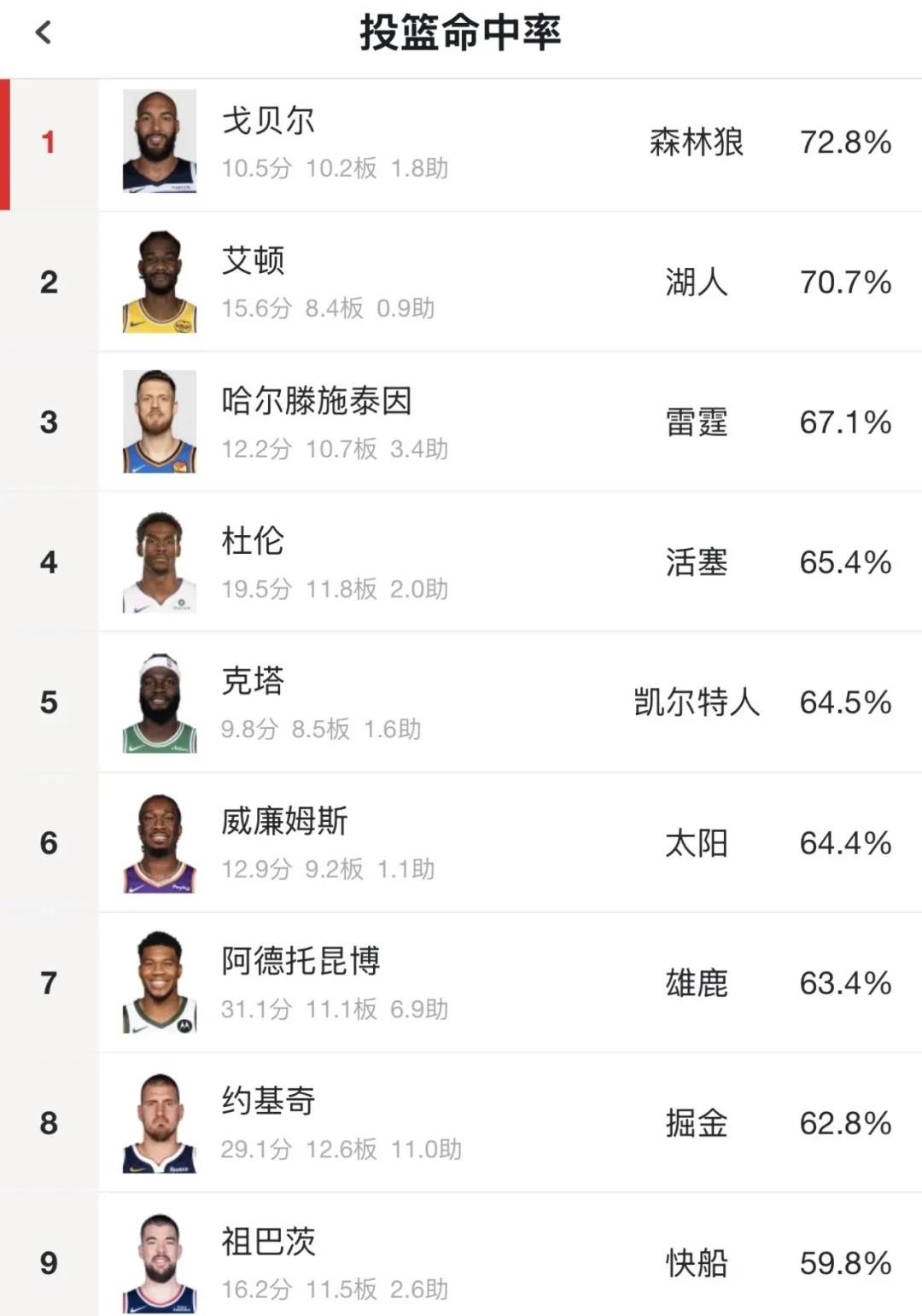Open 戈贝尔's player avatar
Image resolution: width=922 pixels, height=1316 pixels.
pos(160,142)
